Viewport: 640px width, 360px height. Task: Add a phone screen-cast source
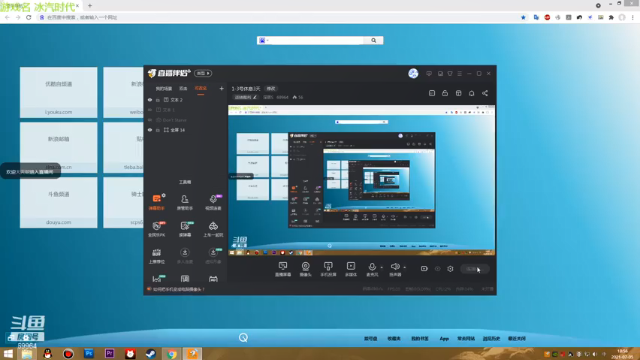point(328,269)
